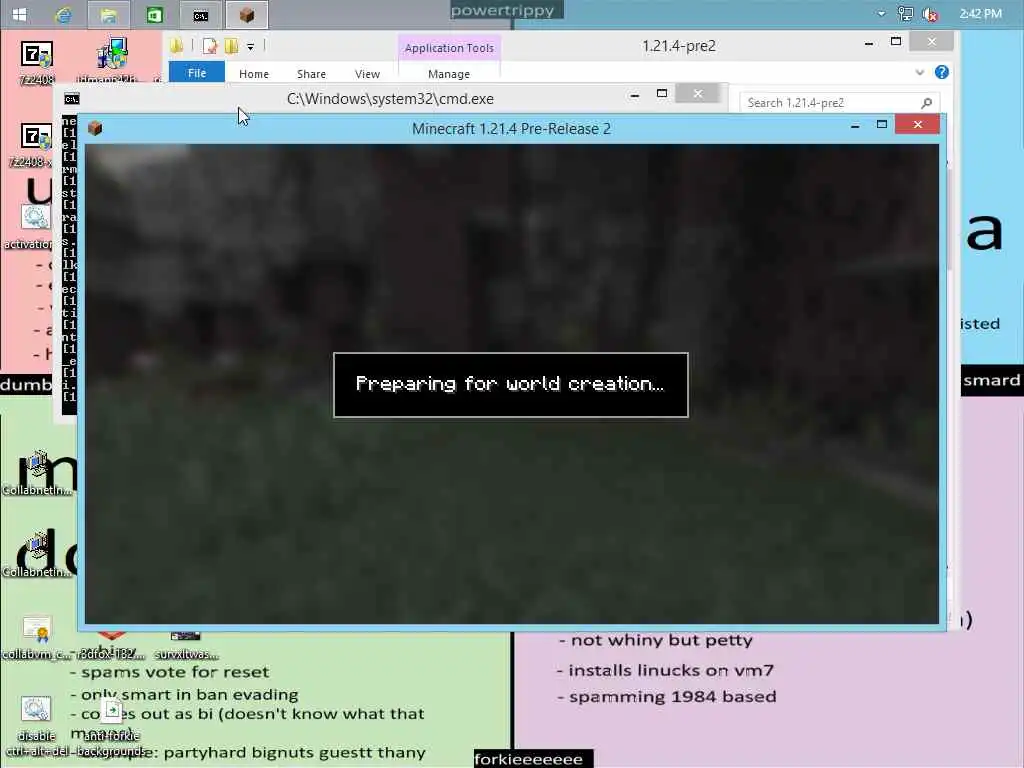The height and width of the screenshot is (768, 1024).
Task: Select the 7z2408 desktop icon
Action: (x=37, y=63)
